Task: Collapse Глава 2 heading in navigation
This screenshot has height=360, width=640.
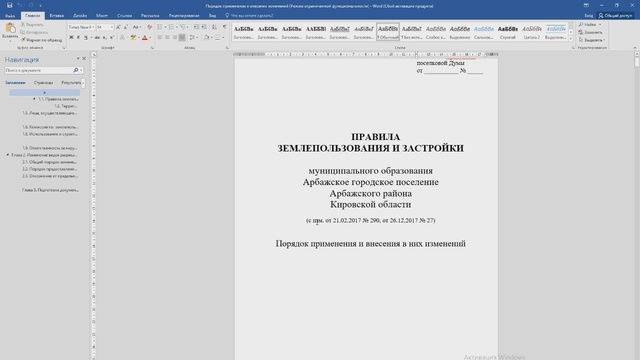Action: coord(8,155)
